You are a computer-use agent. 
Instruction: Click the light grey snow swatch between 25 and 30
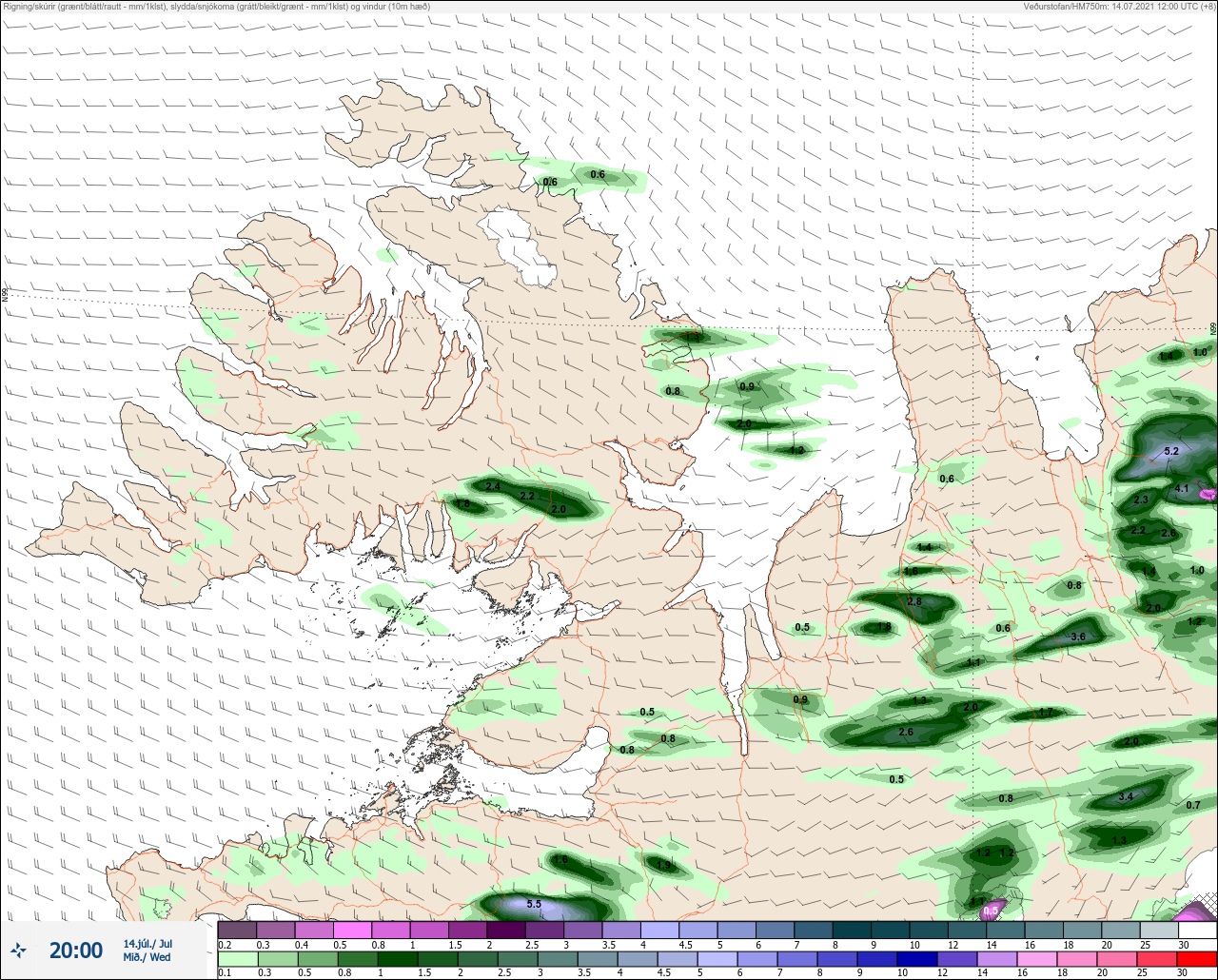point(1159,930)
